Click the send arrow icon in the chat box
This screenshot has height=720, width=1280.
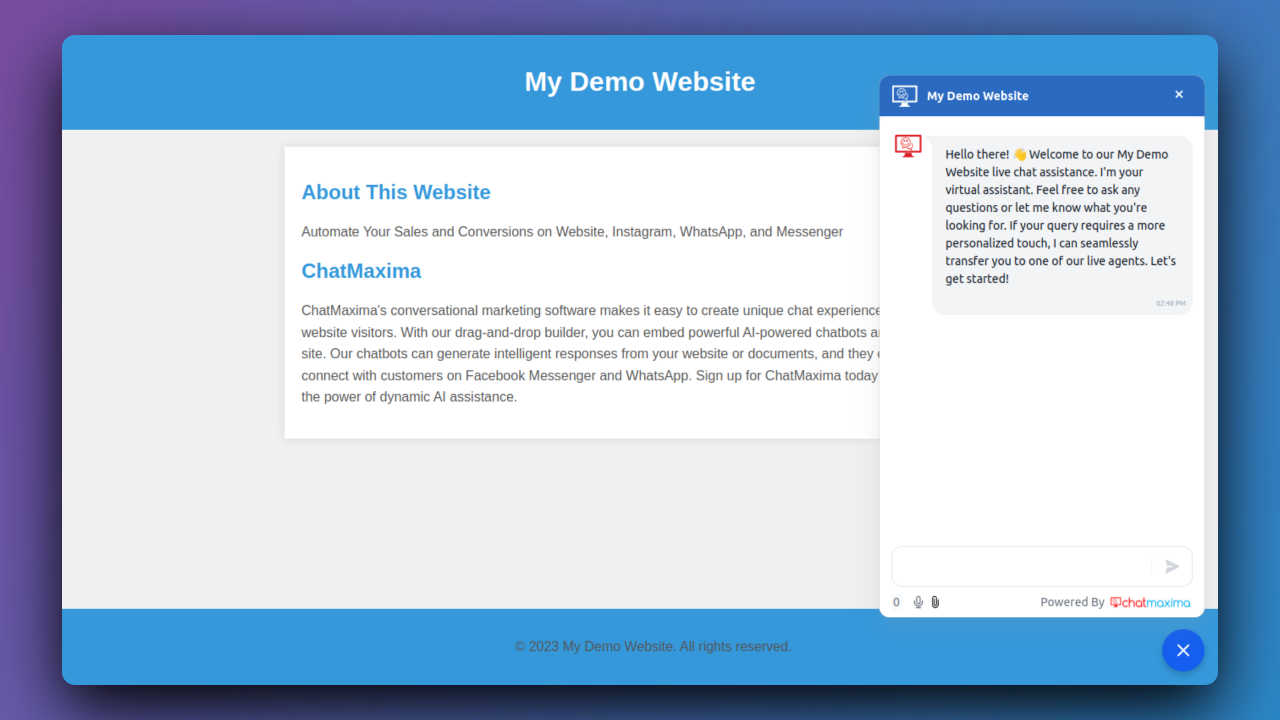[x=1172, y=567]
